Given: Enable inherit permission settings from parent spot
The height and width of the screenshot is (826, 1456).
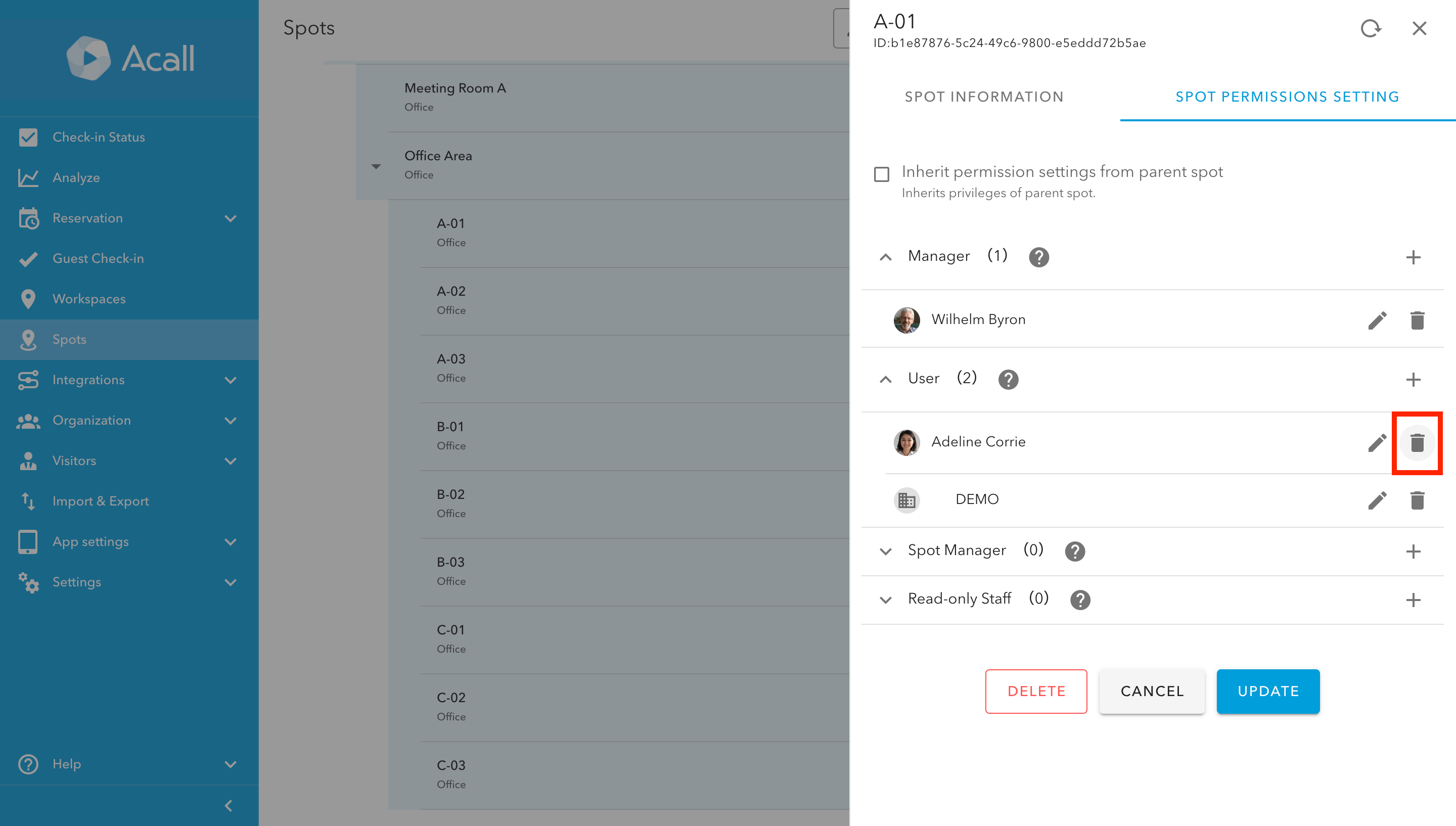Looking at the screenshot, I should [x=881, y=174].
